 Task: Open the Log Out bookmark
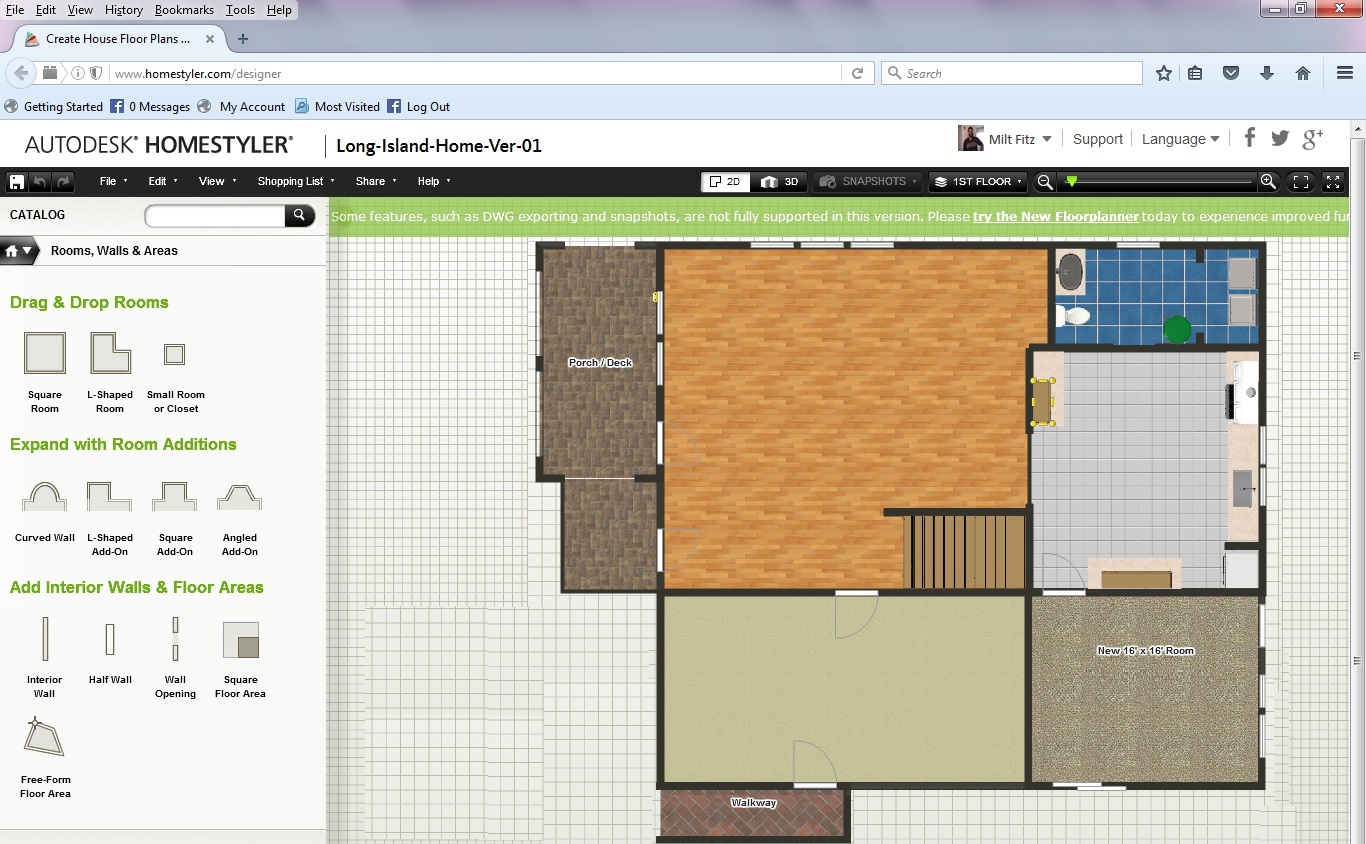(x=418, y=107)
